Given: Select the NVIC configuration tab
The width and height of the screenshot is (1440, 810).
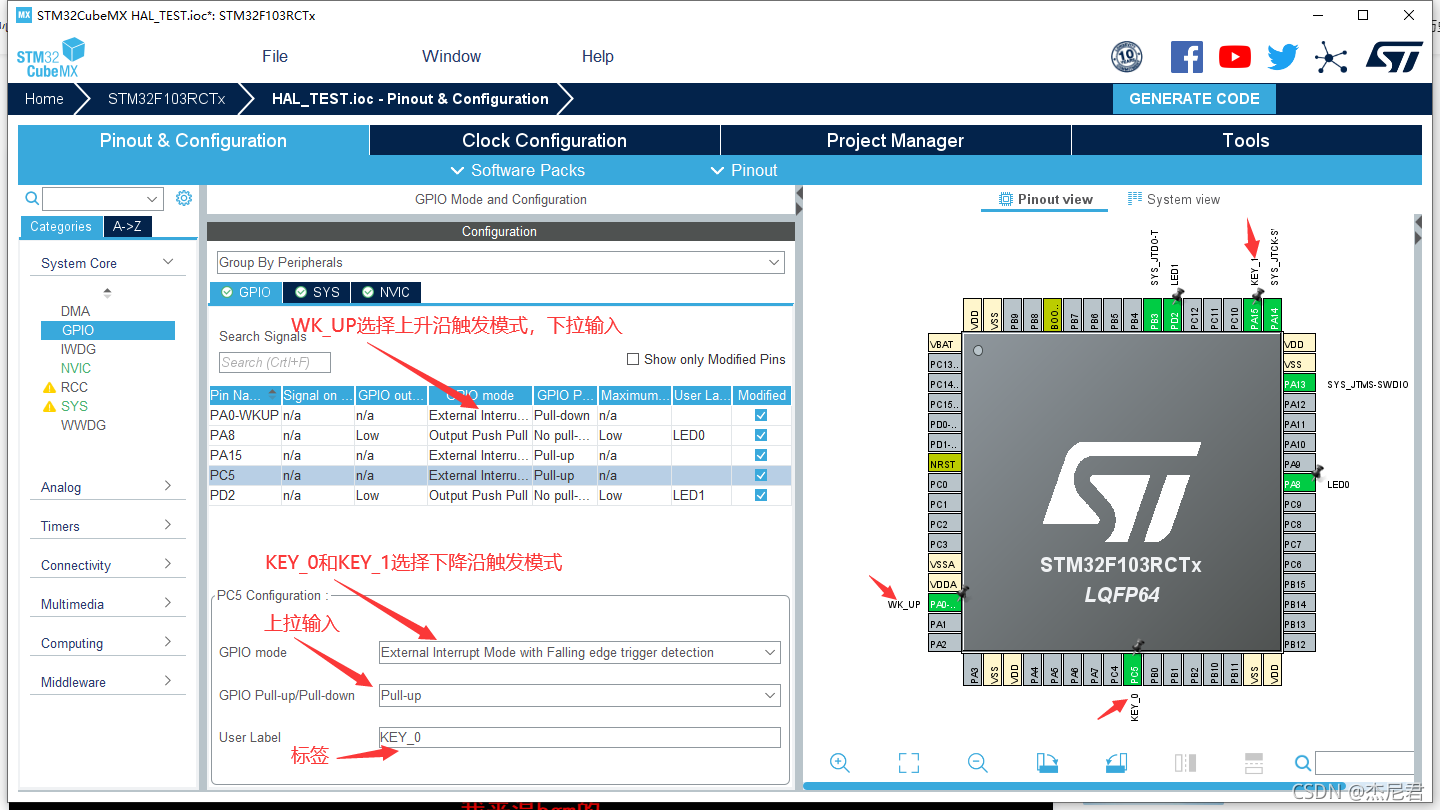Looking at the screenshot, I should 386,292.
